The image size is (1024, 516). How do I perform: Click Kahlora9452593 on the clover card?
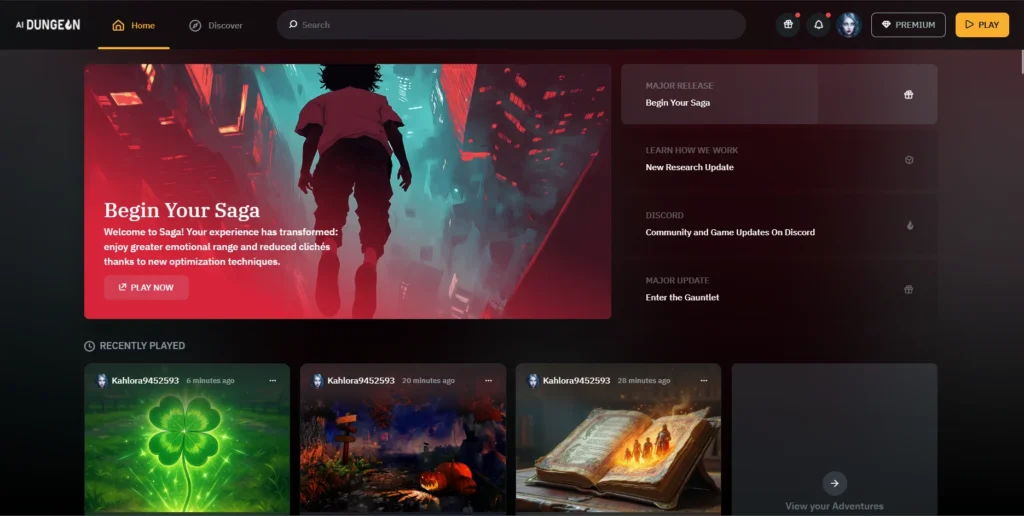tap(145, 380)
